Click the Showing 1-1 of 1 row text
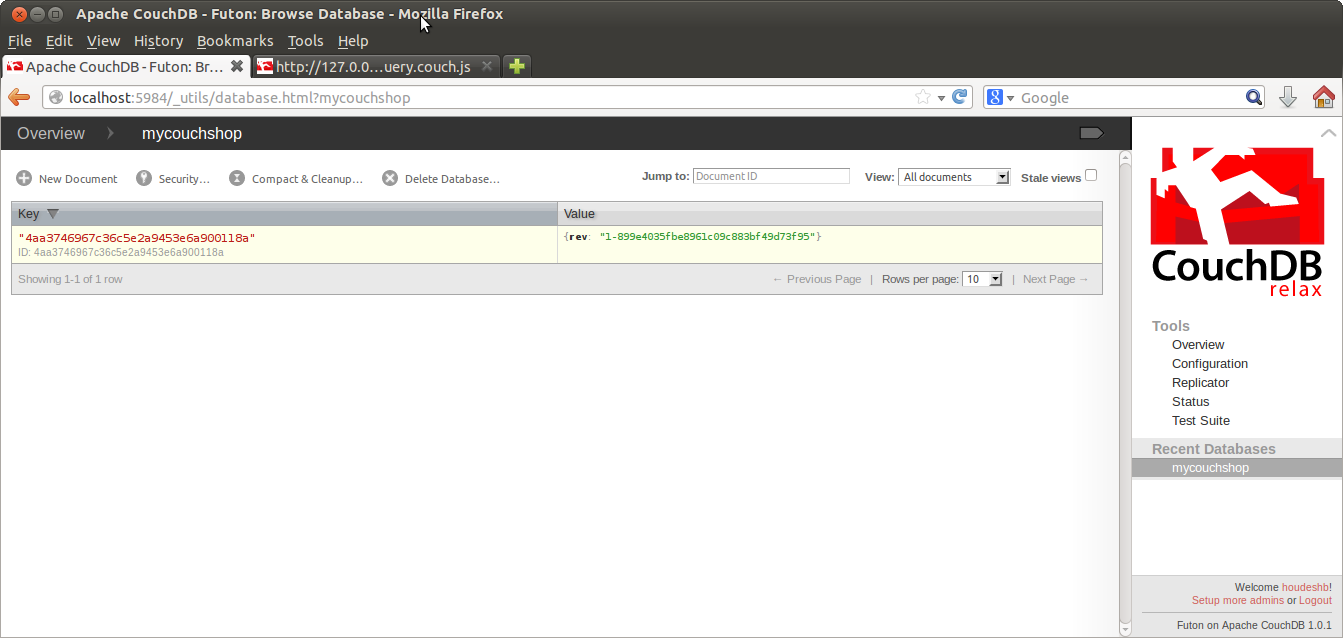 (x=70, y=279)
